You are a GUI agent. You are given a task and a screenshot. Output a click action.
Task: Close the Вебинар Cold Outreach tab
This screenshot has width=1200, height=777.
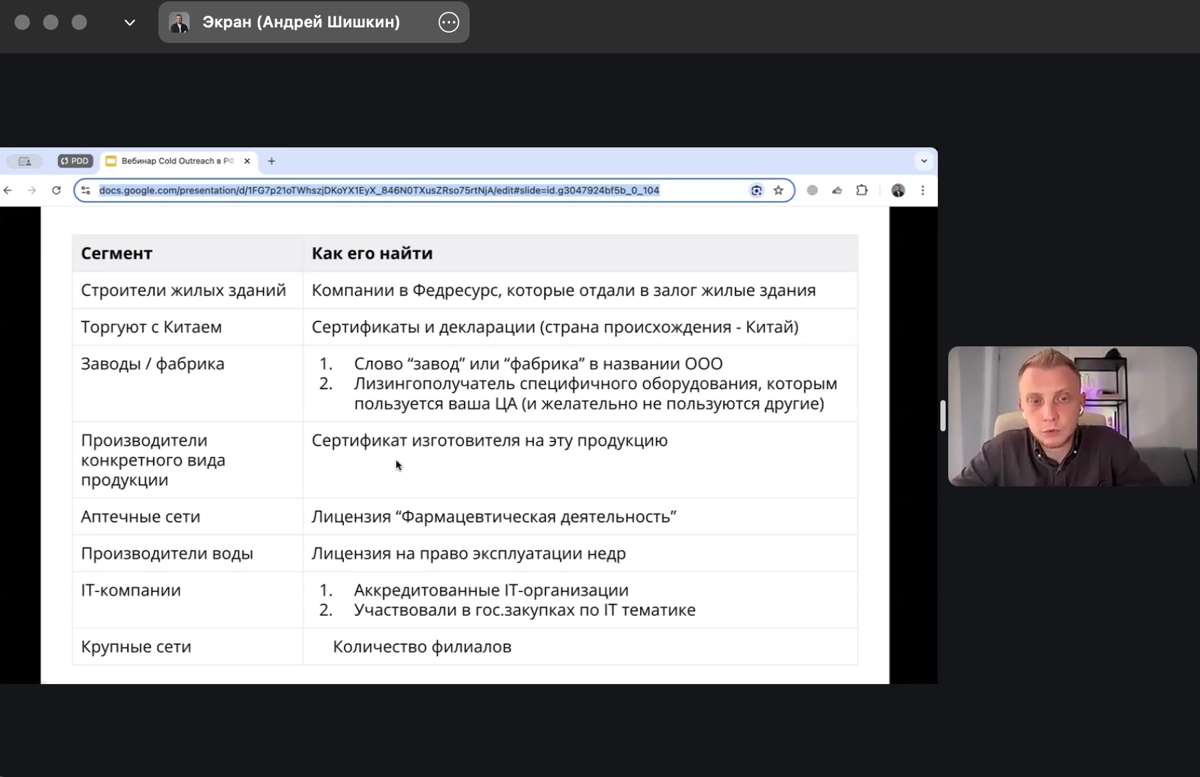247,161
